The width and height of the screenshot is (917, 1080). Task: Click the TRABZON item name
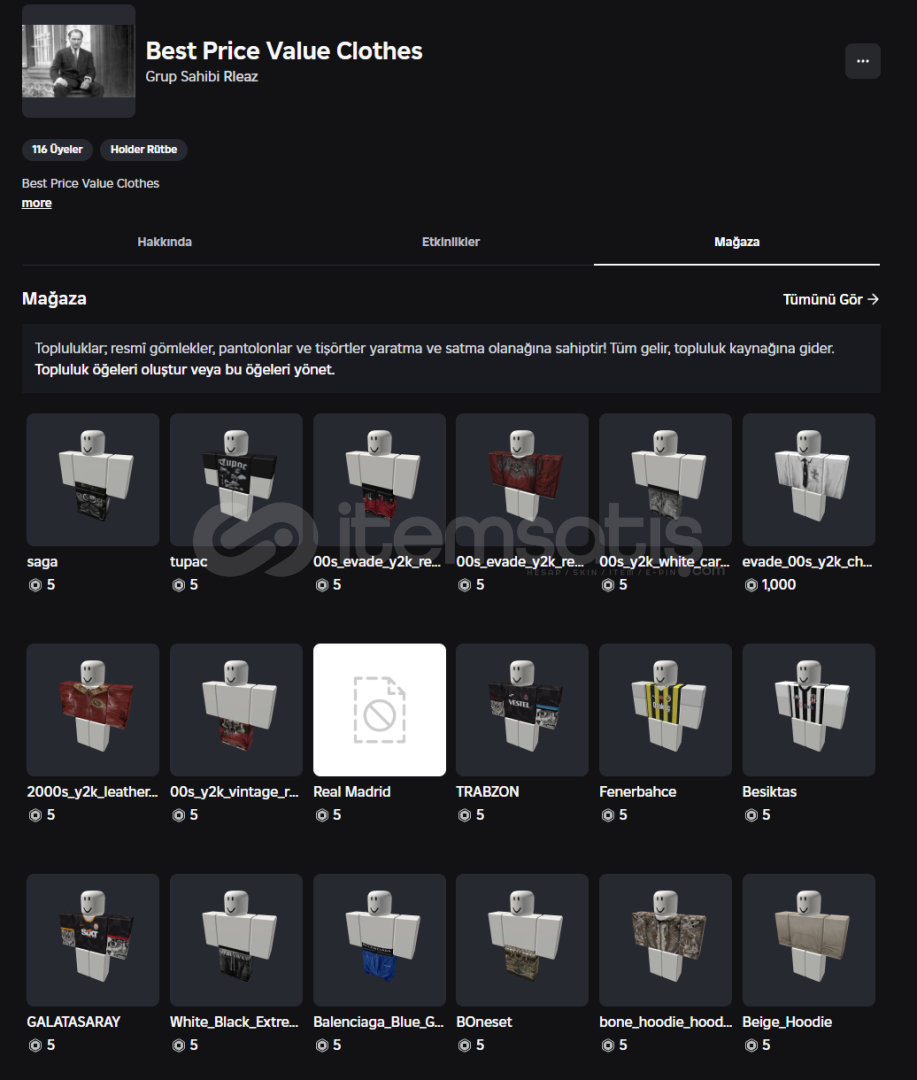(488, 792)
